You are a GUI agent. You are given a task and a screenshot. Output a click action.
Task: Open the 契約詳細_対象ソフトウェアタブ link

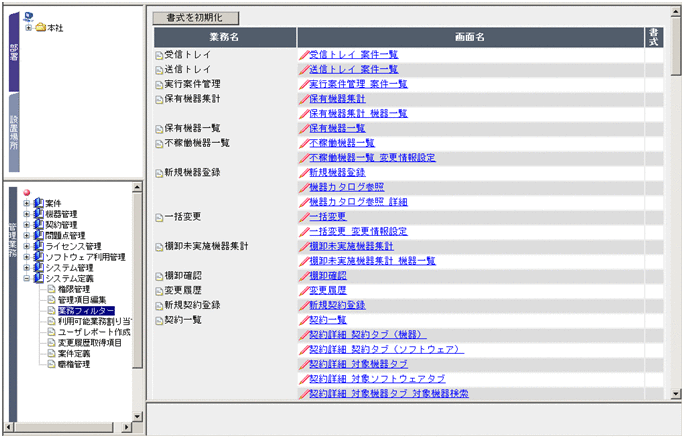click(377, 379)
